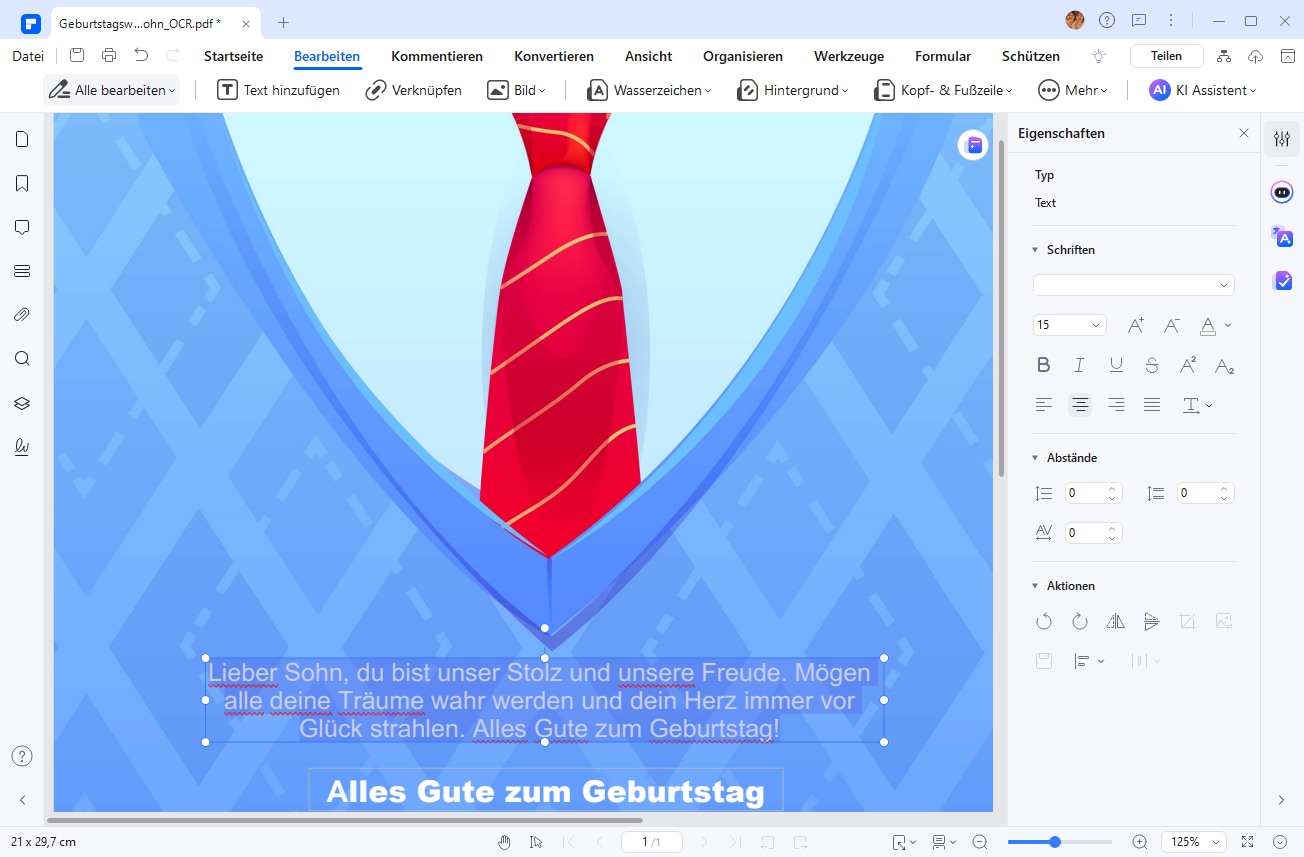Toggle strikethrough formatting
The height and width of the screenshot is (857, 1304).
[1152, 365]
